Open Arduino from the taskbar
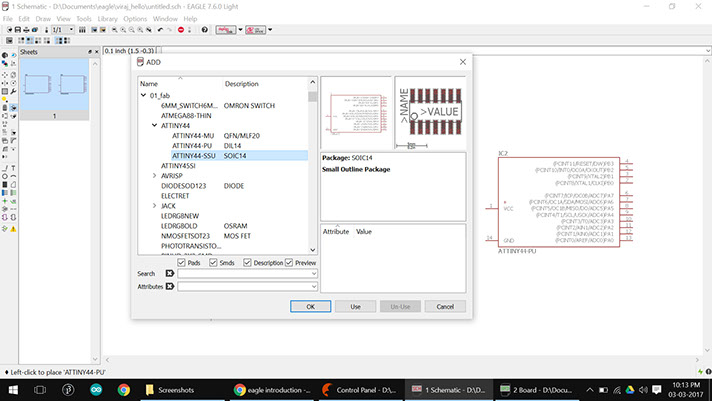This screenshot has width=712, height=401. (96, 390)
